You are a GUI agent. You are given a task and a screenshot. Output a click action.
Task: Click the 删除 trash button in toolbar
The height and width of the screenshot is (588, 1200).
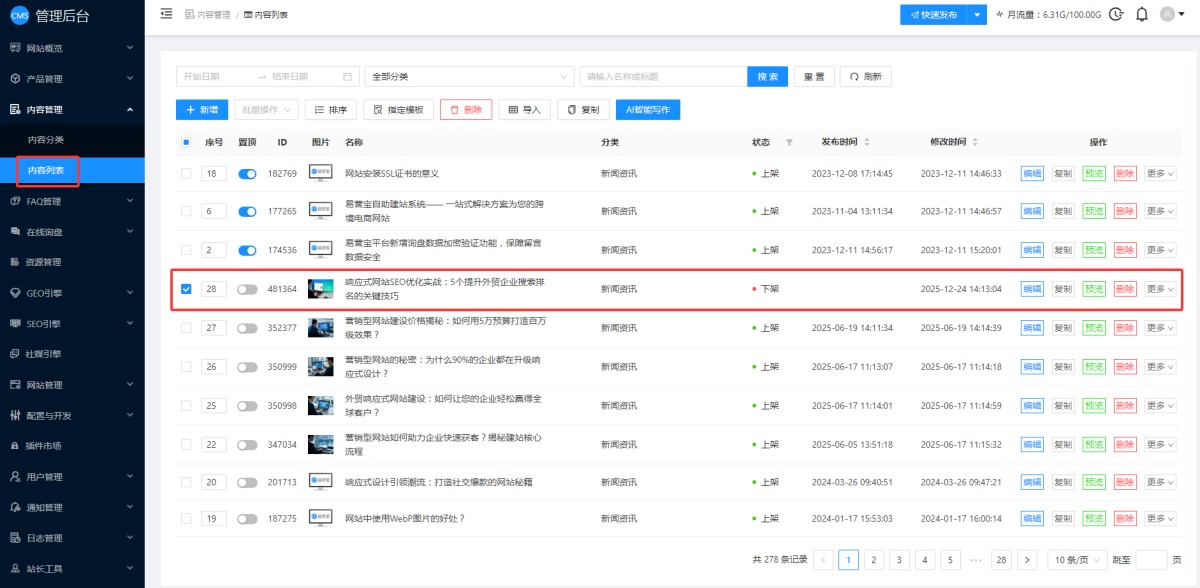click(466, 110)
